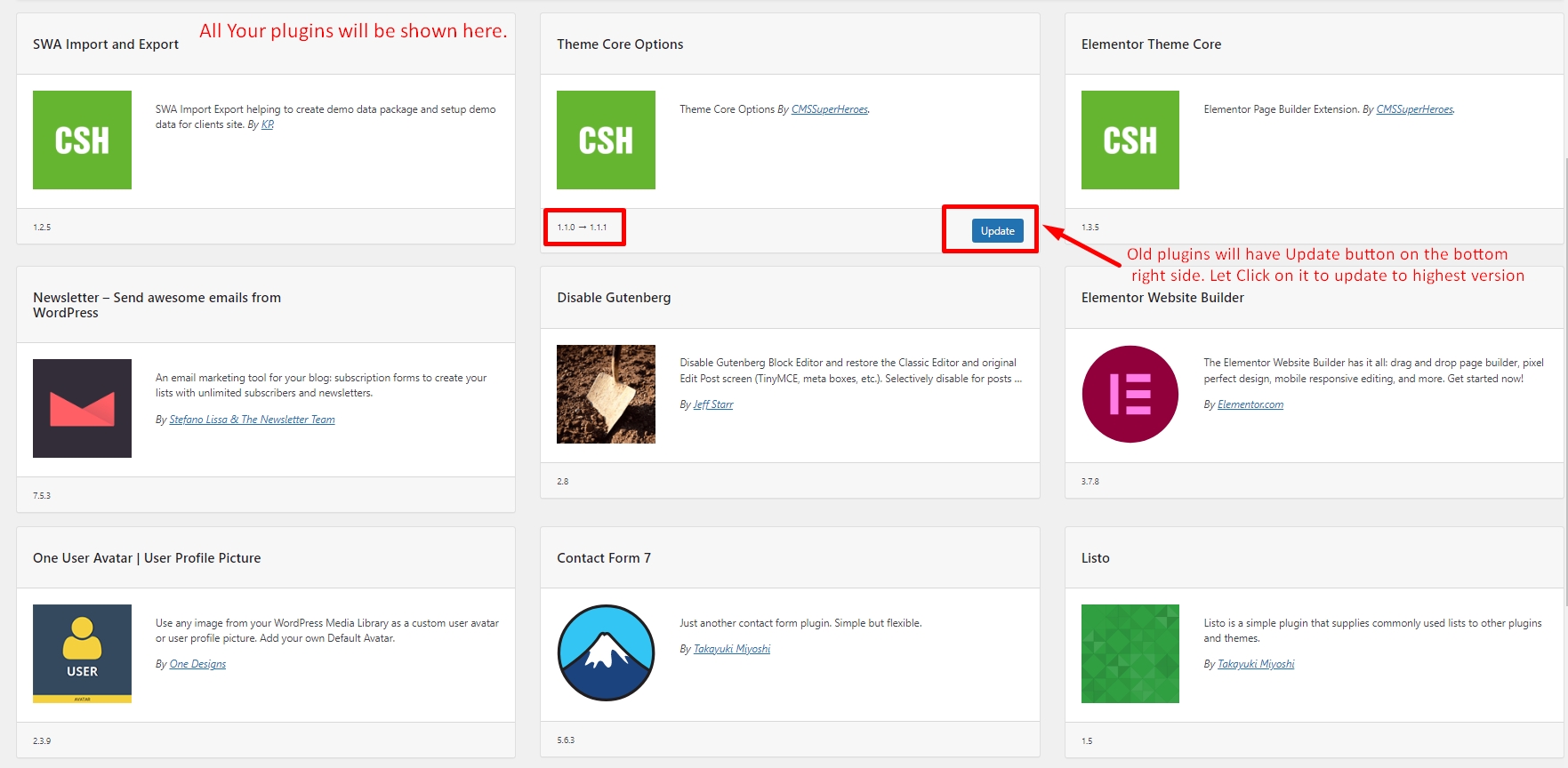Open the KR author link
Image resolution: width=1568 pixels, height=768 pixels.
(x=268, y=124)
